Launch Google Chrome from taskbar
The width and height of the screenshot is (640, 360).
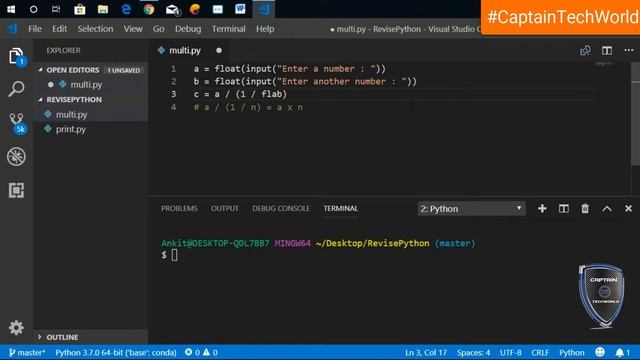[x=149, y=9]
